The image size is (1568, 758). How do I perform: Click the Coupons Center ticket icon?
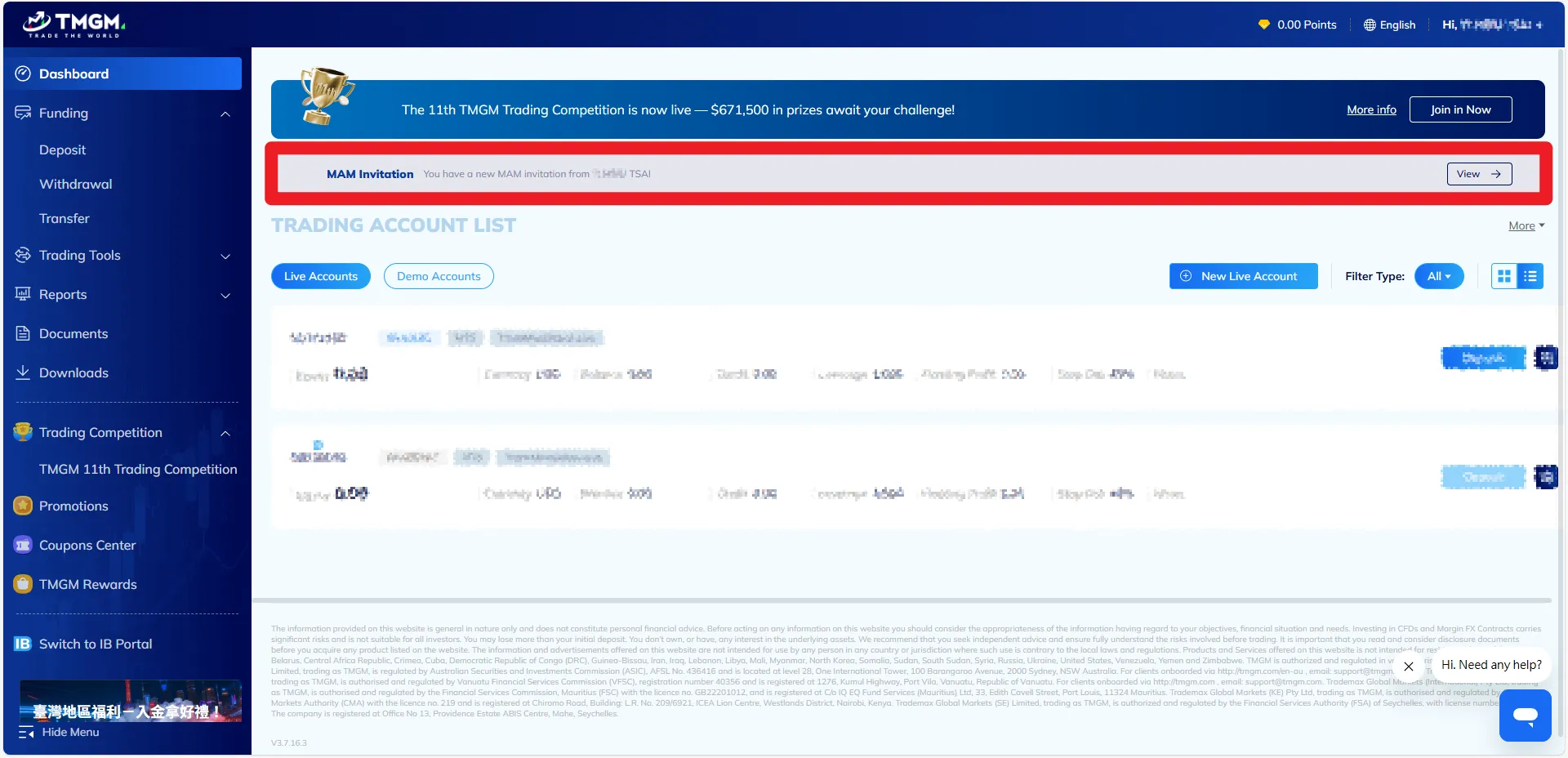coord(23,545)
